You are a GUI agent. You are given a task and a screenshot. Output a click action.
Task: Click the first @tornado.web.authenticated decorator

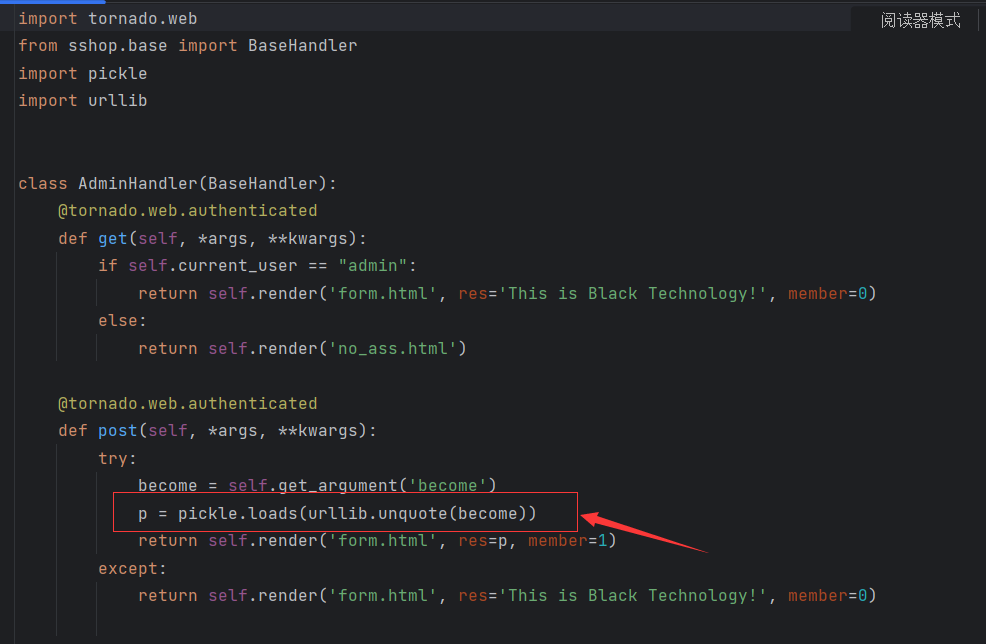[x=187, y=210]
